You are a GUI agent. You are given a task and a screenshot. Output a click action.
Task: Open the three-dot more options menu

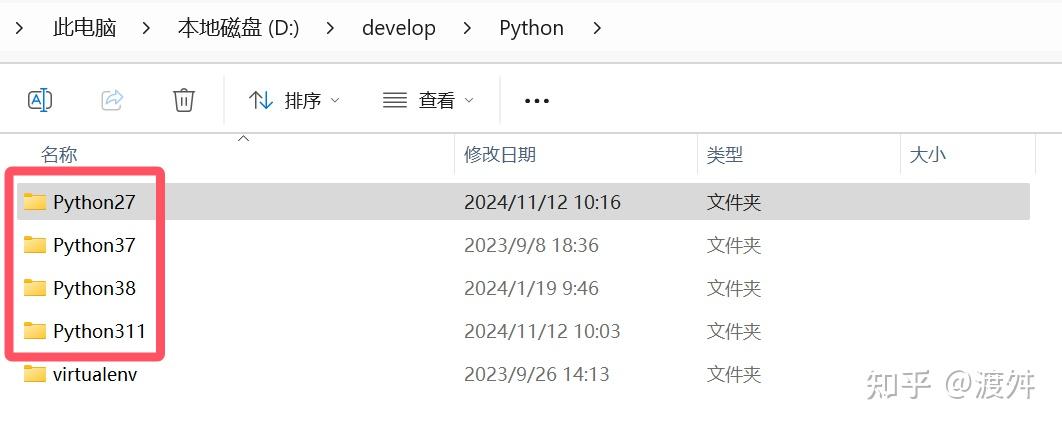coord(537,101)
